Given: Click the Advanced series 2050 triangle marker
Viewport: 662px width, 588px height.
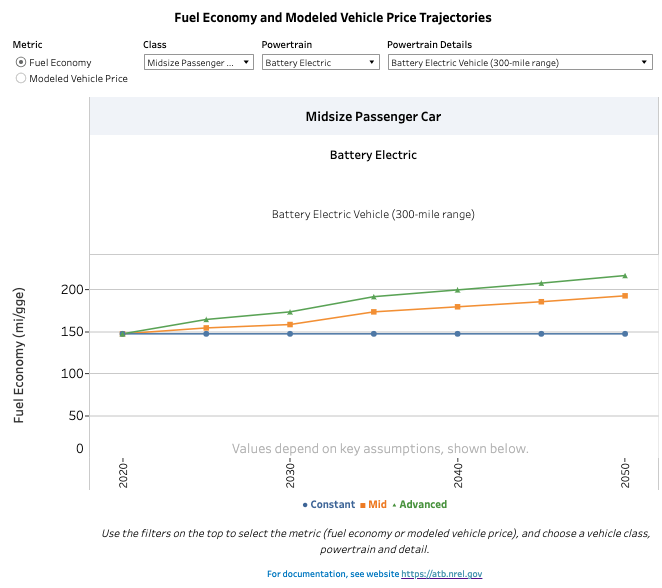Looking at the screenshot, I should pos(625,276).
